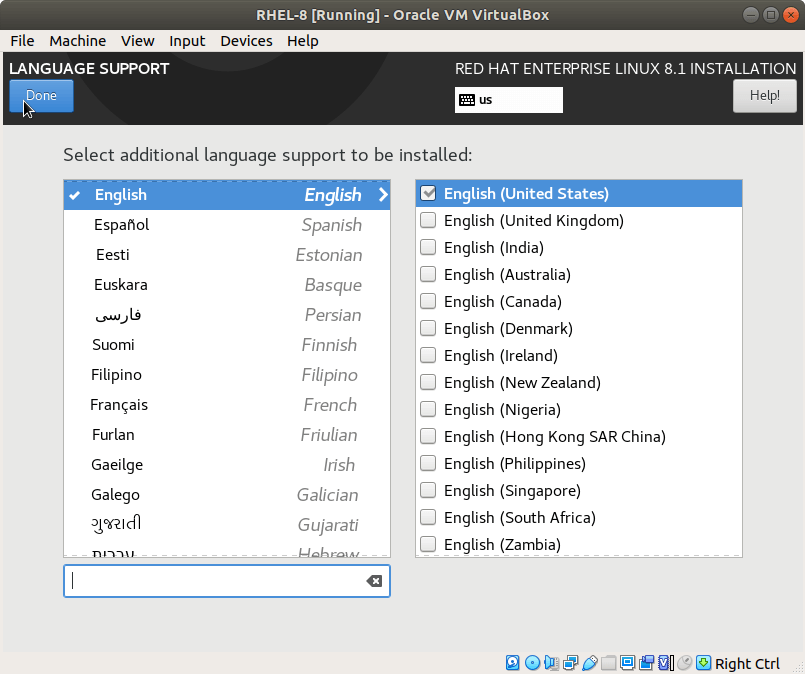This screenshot has width=805, height=674.
Task: Expand the English language row arrow
Action: click(382, 195)
